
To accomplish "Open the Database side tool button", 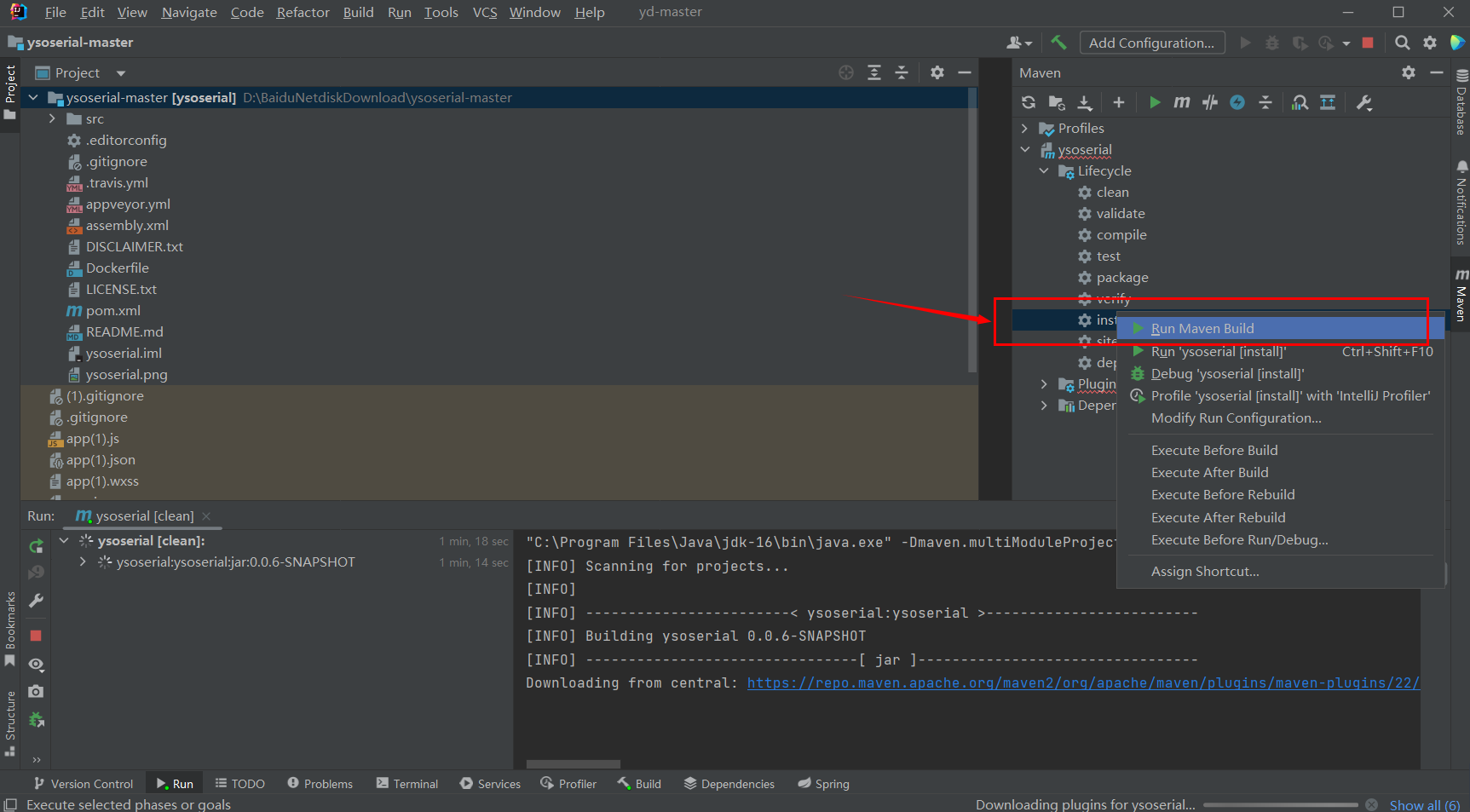I will coord(1461,102).
